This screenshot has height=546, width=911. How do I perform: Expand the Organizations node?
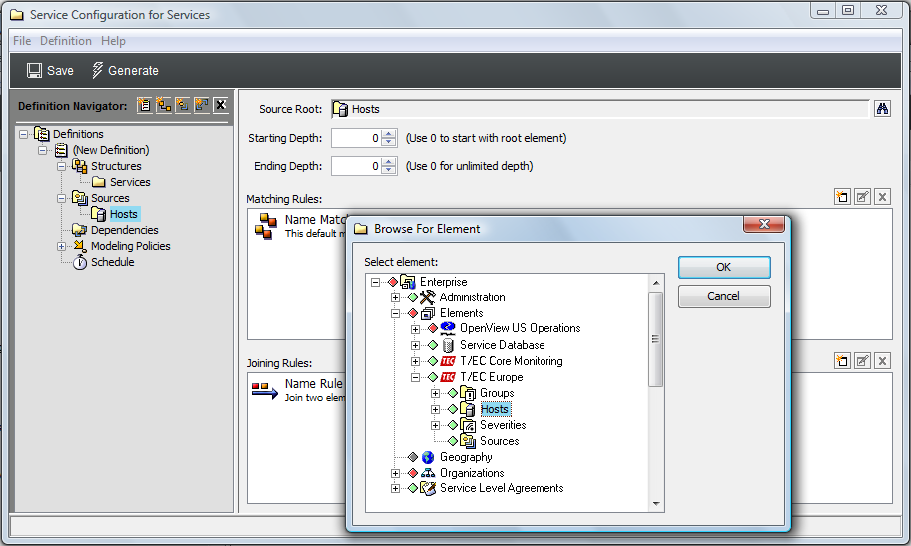tap(396, 473)
